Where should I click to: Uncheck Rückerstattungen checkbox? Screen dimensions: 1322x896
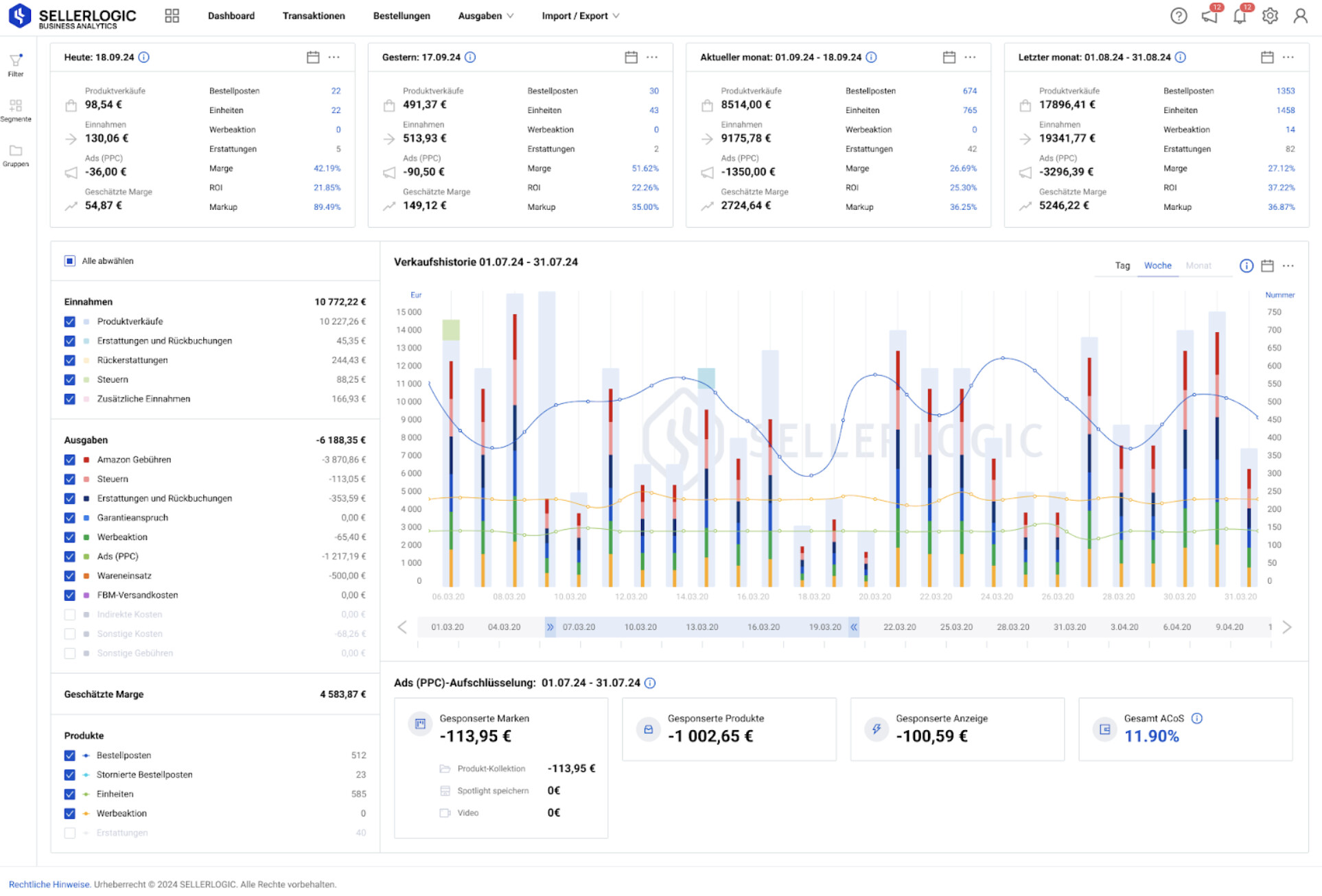point(69,360)
